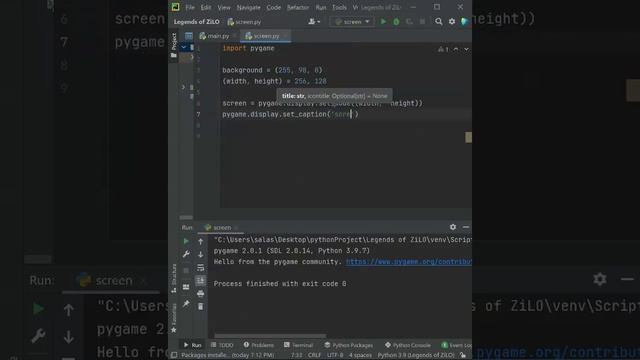Toggle the tool window bars icon in the status bar corner
Viewport: 640px width, 360px height.
(x=174, y=355)
